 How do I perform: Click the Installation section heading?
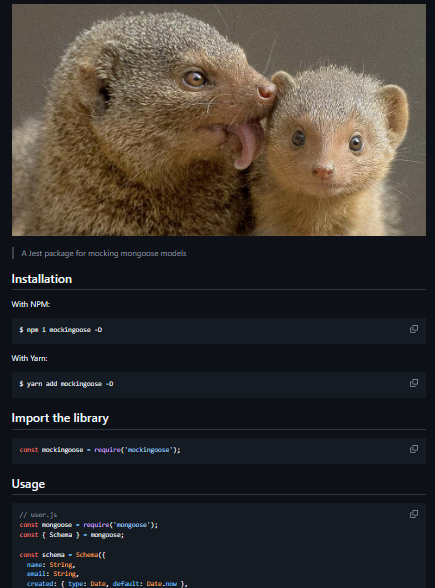42,279
